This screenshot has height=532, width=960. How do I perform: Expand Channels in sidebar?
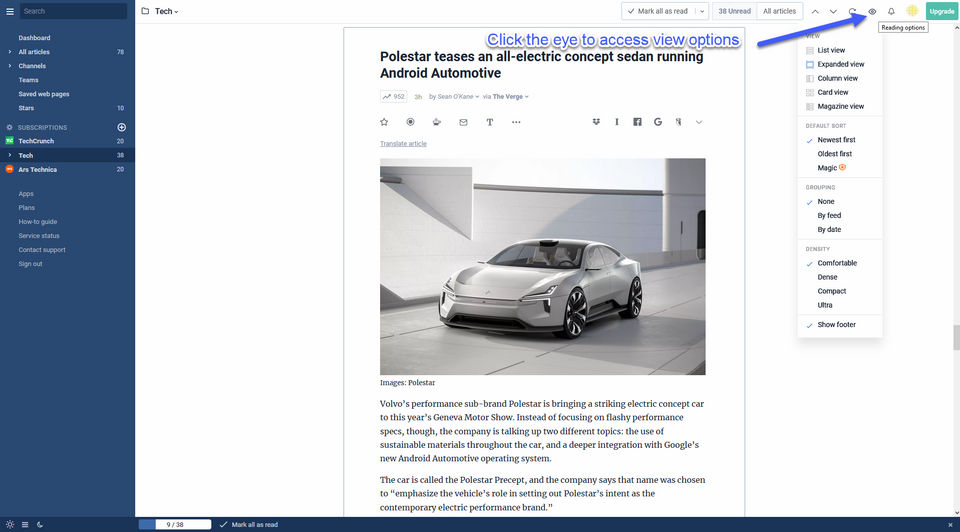[x=9, y=66]
